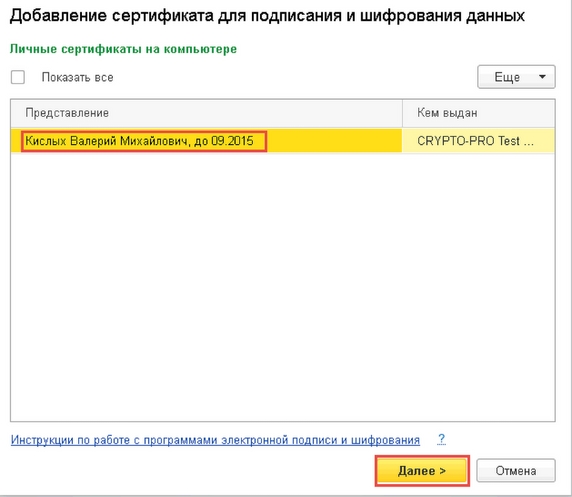Proceed with the "Далее >" button
The image size is (572, 497).
click(422, 471)
